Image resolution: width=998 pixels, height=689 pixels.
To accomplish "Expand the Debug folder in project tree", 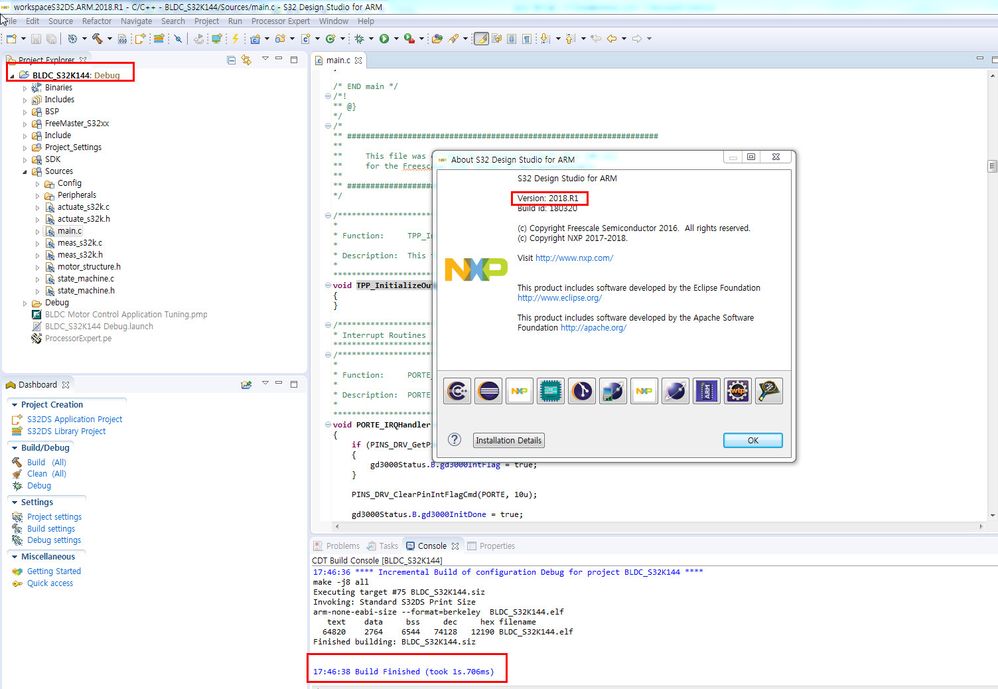I will tap(25, 303).
